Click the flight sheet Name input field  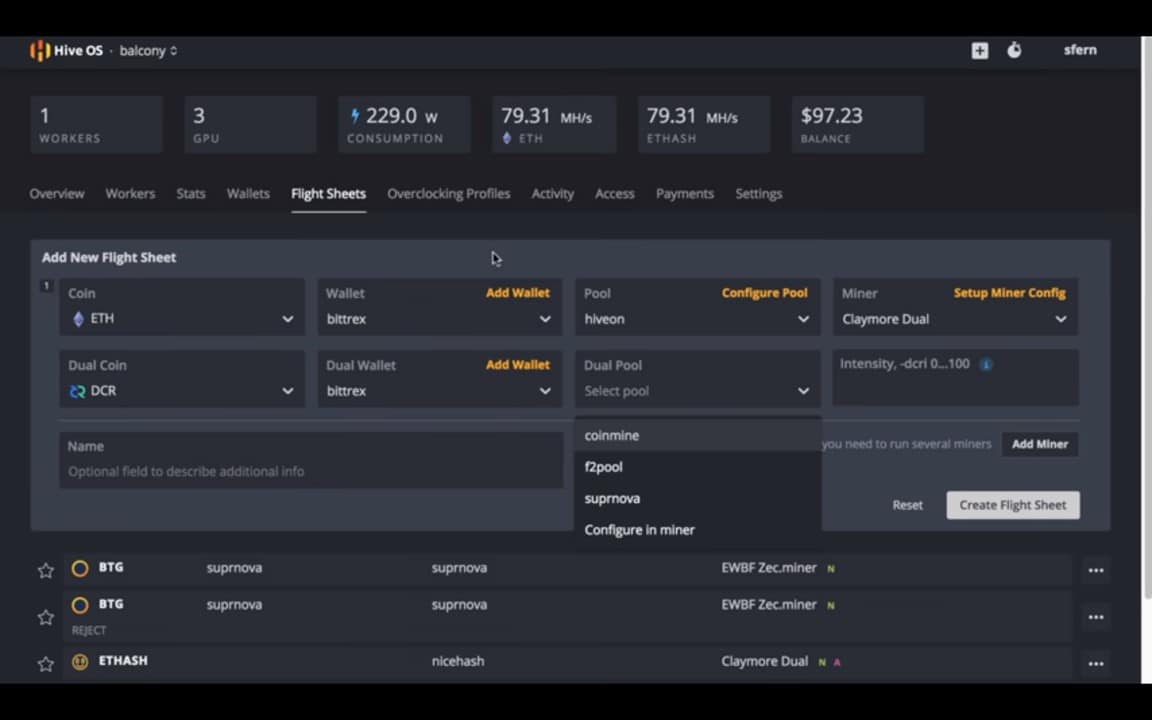click(311, 460)
